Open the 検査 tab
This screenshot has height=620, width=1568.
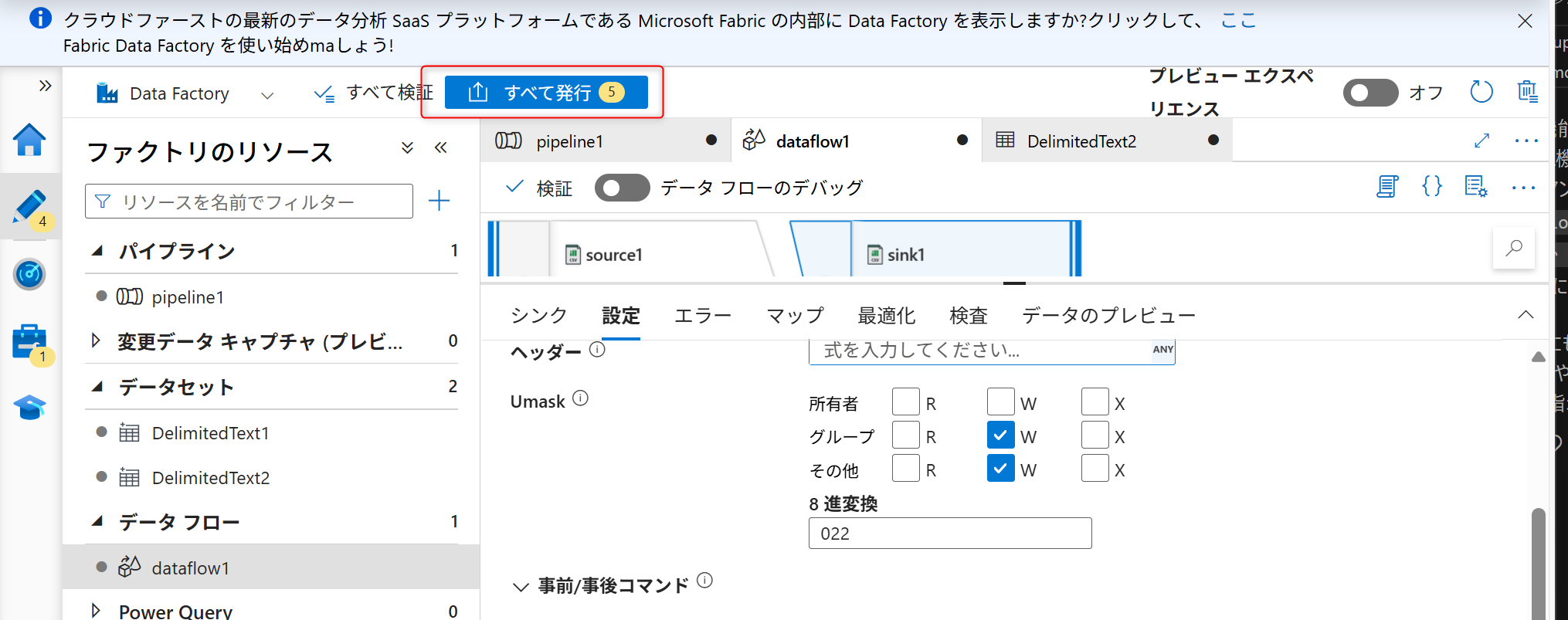[x=969, y=316]
